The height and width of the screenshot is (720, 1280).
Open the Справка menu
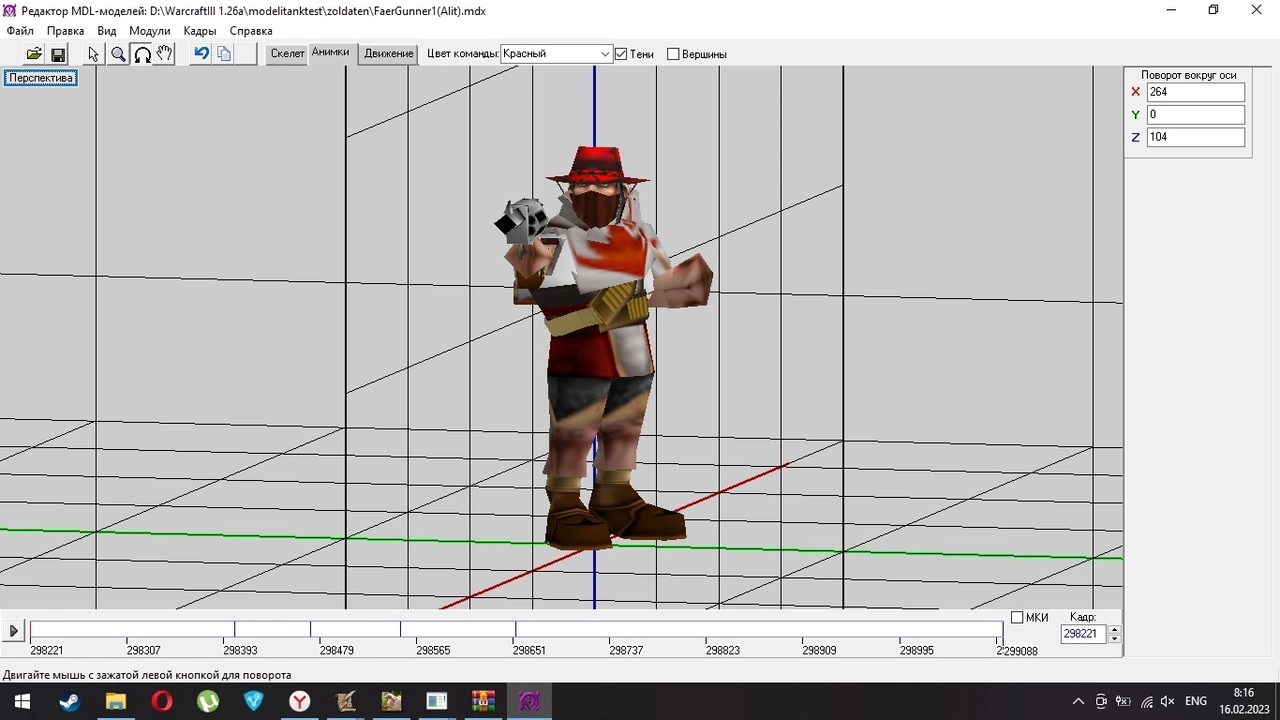251,31
